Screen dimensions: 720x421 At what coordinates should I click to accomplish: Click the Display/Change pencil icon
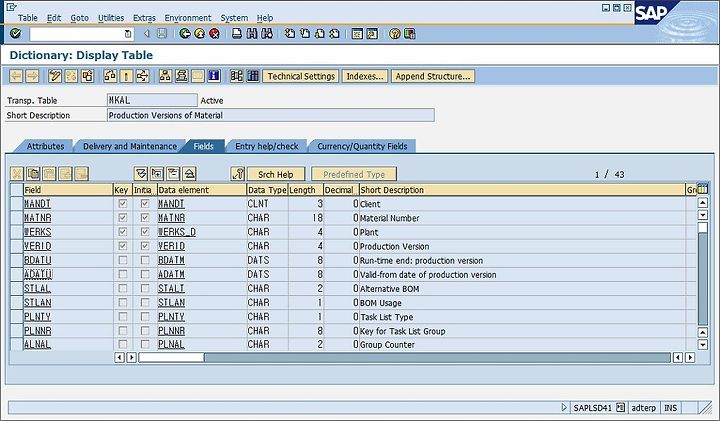click(55, 76)
